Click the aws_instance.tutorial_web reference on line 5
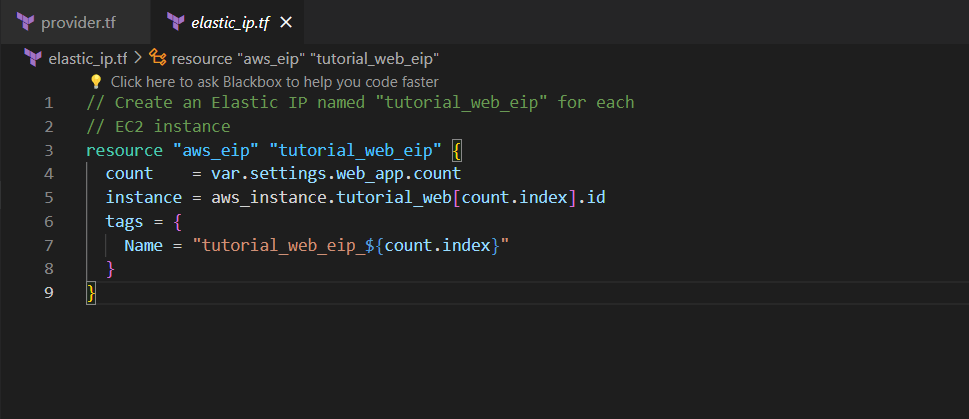 coord(330,198)
